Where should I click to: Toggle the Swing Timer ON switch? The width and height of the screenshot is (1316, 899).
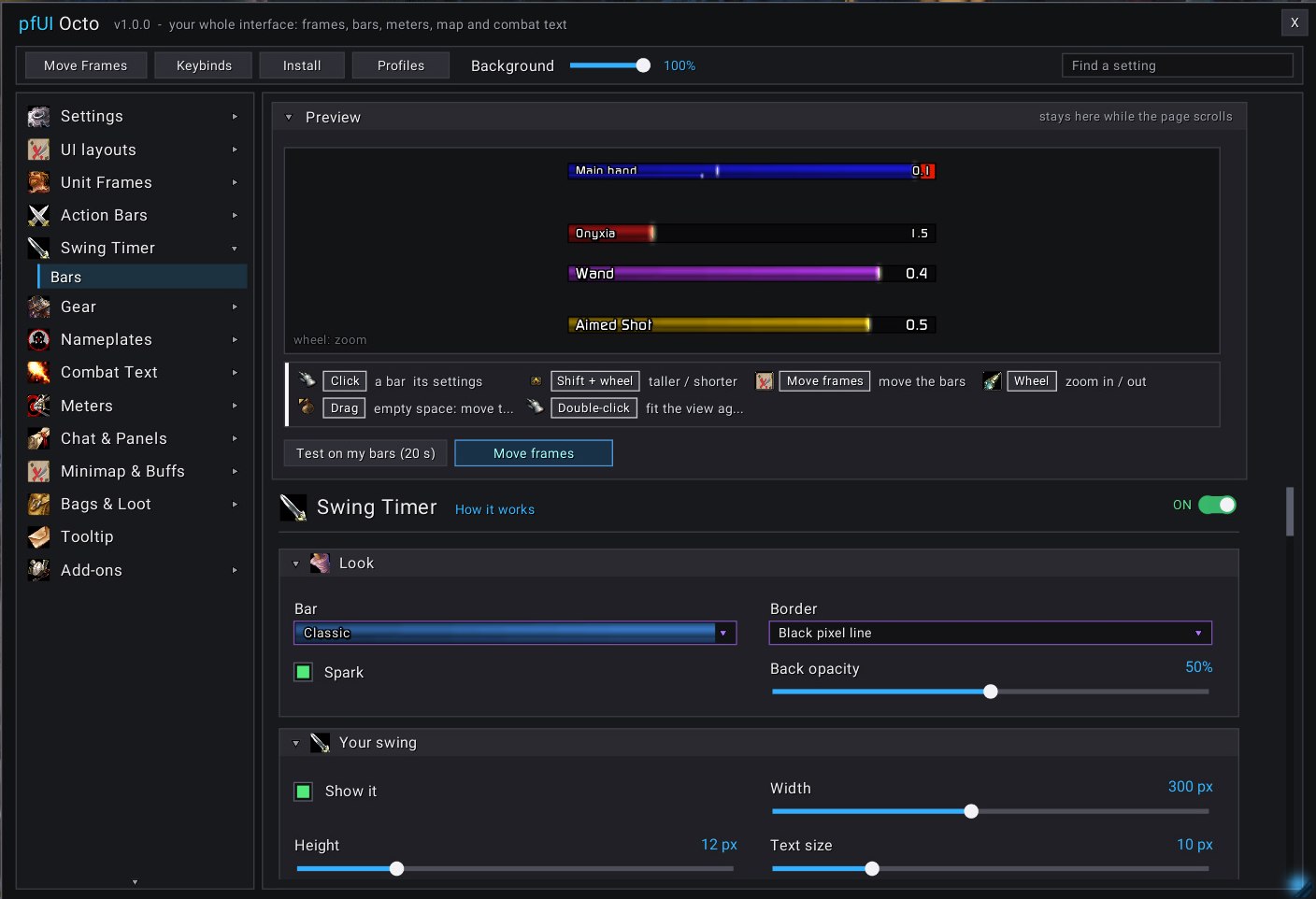(x=1217, y=505)
